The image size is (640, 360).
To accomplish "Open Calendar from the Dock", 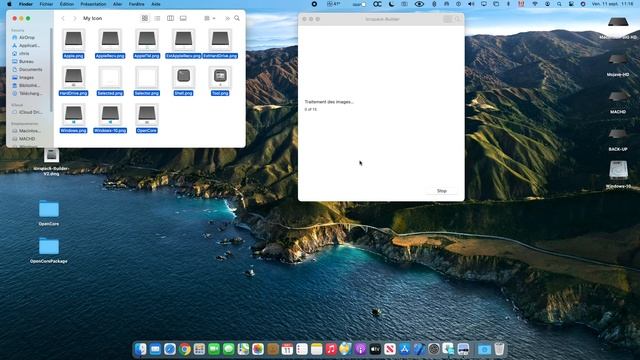I will tap(287, 349).
